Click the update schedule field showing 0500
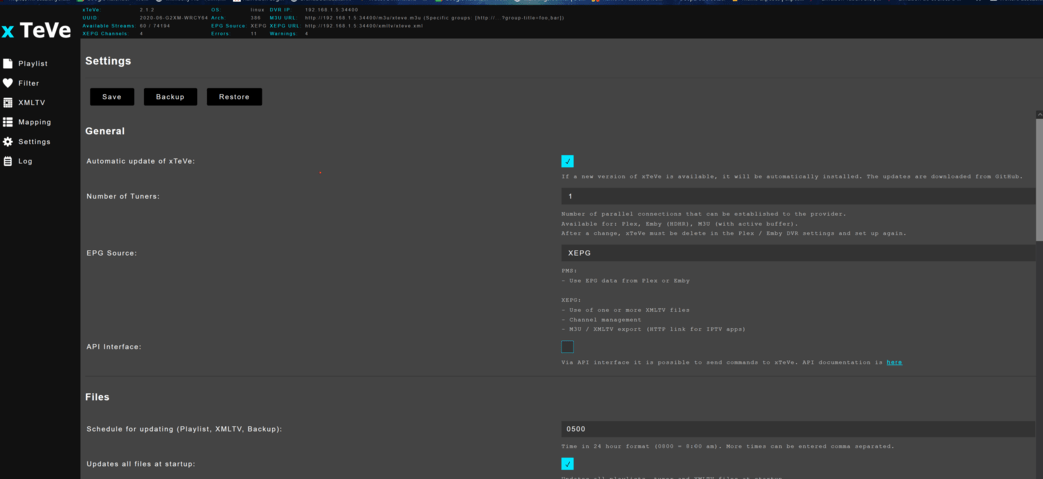The image size is (1043, 479). tap(798, 429)
